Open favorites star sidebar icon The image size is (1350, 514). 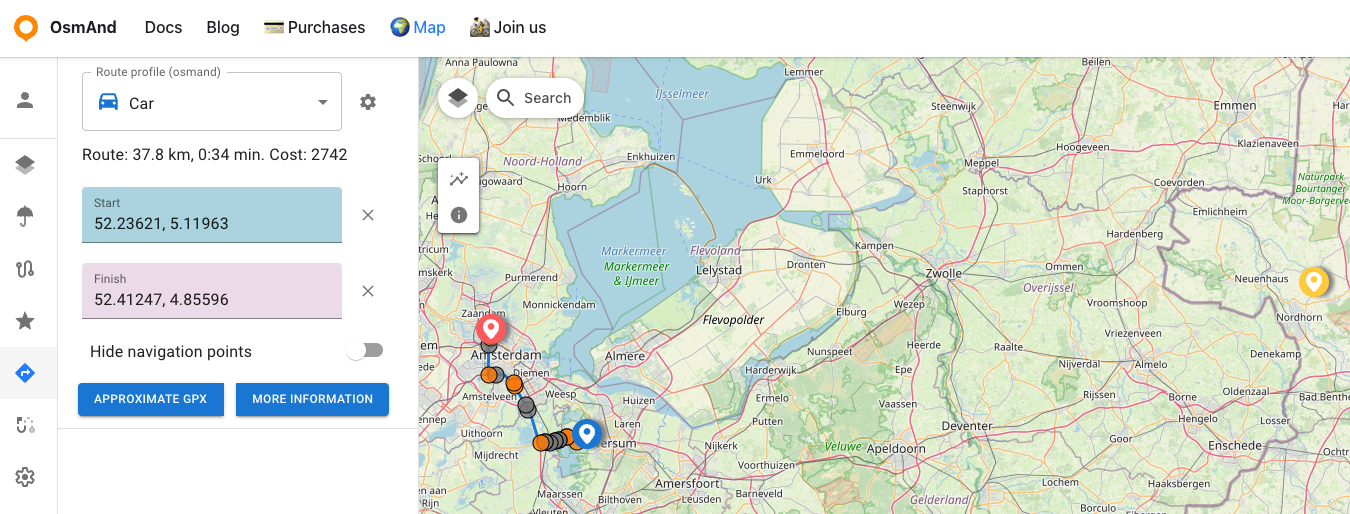(x=26, y=321)
